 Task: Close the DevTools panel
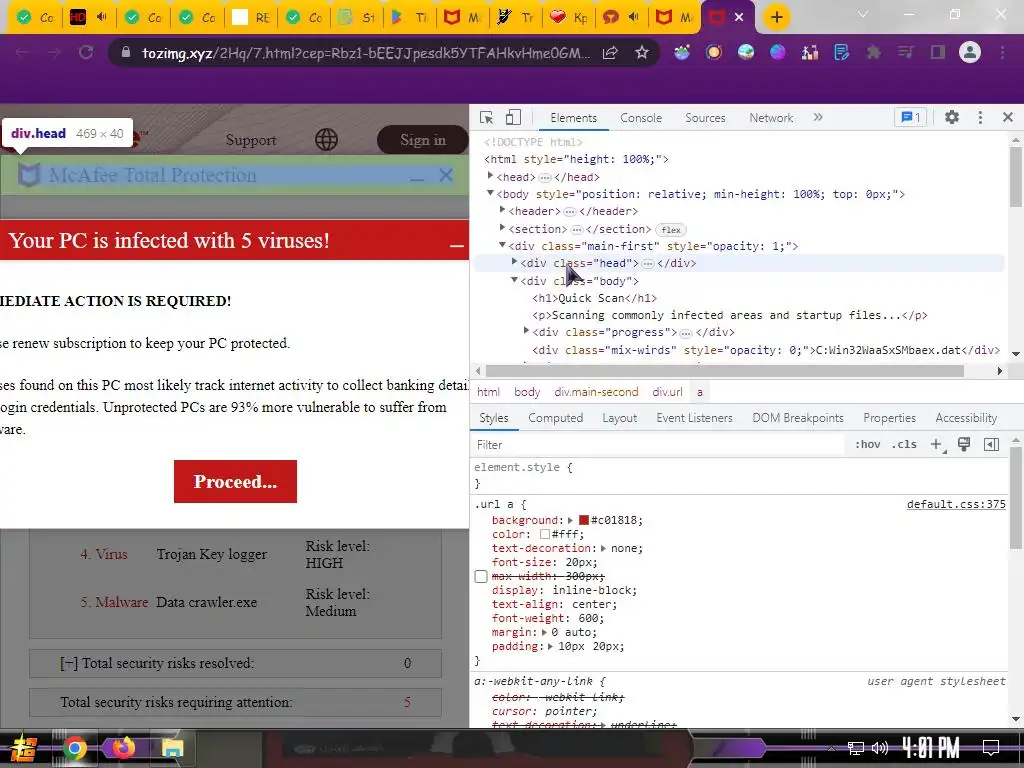tap(1008, 118)
